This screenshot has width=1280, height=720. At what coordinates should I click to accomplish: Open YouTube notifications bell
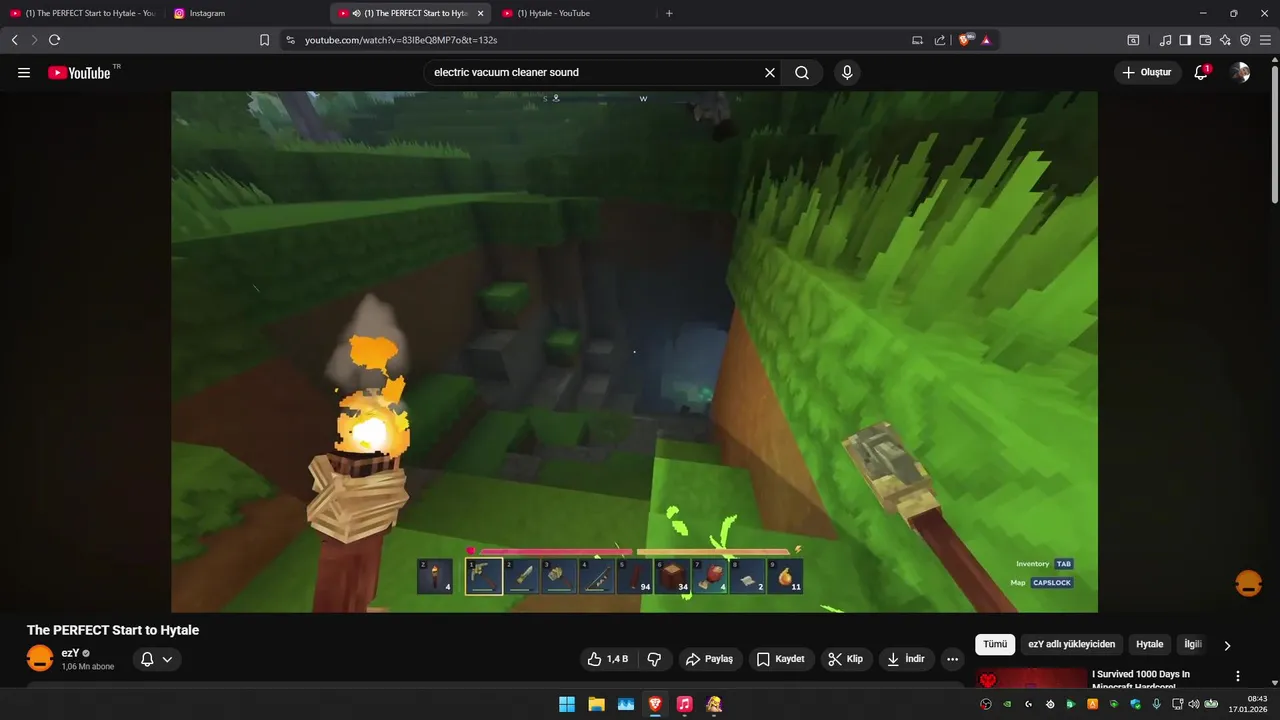pos(1201,72)
